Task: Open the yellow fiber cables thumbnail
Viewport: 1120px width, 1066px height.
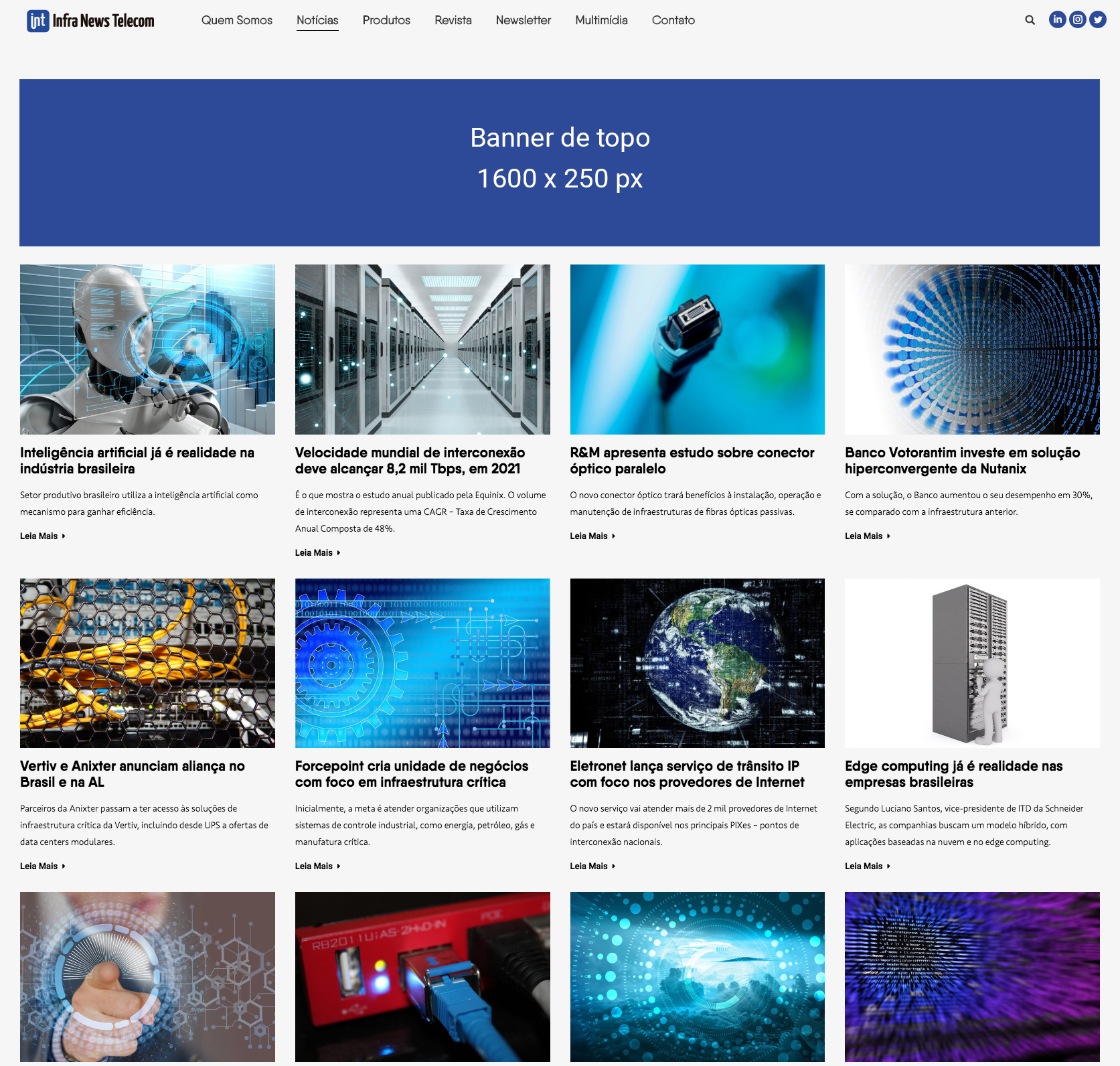Action: point(147,663)
